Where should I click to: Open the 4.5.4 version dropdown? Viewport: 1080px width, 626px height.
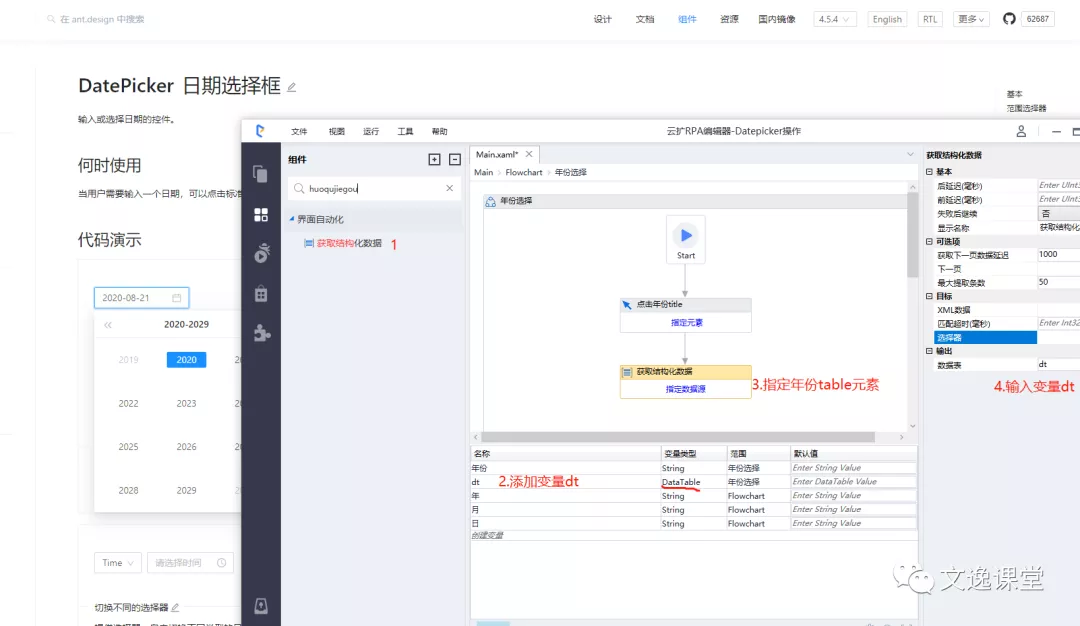[835, 19]
